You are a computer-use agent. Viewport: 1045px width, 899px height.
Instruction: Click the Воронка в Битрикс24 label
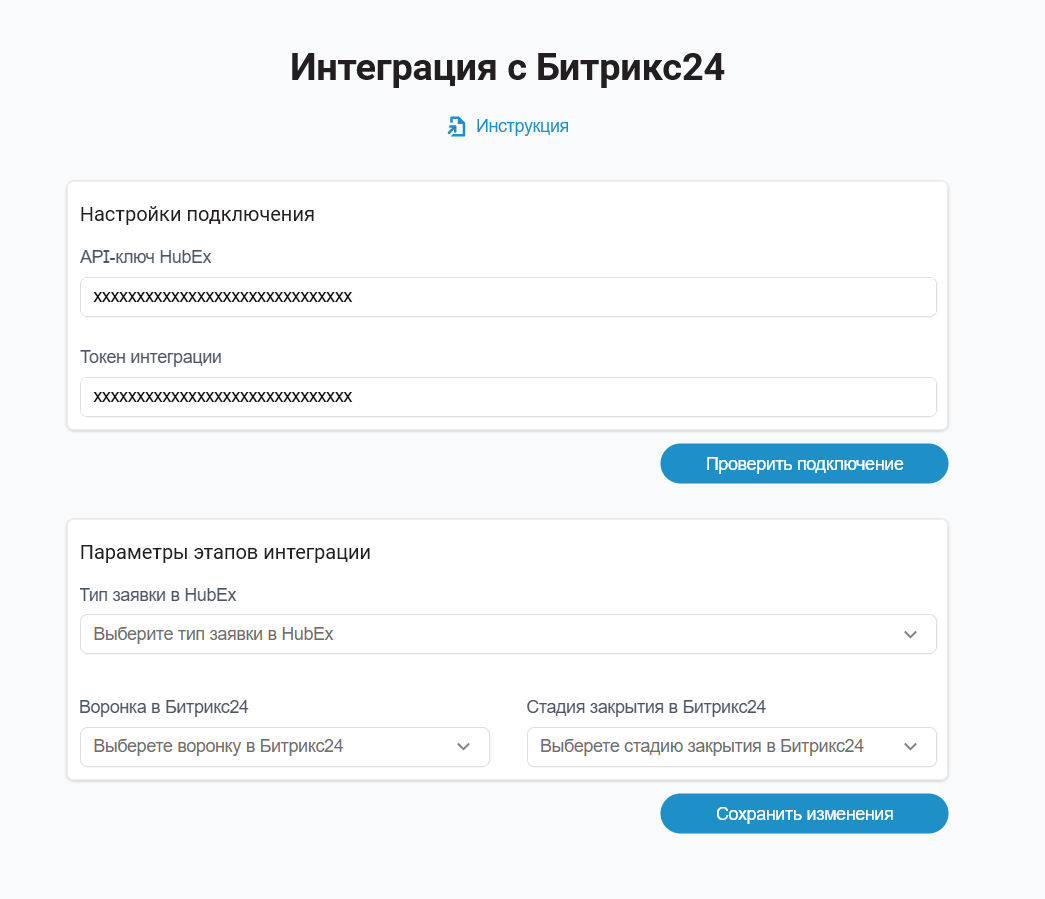tap(164, 707)
